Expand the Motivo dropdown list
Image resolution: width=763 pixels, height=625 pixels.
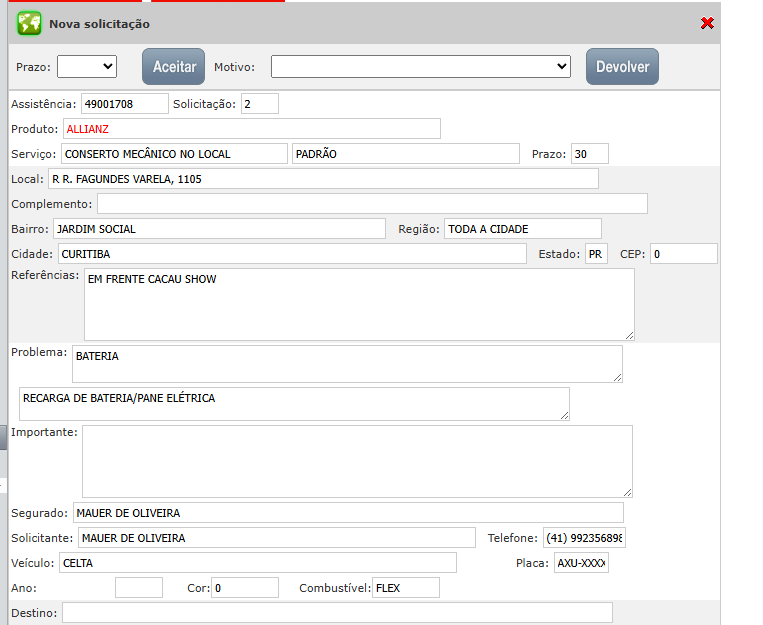(x=421, y=67)
